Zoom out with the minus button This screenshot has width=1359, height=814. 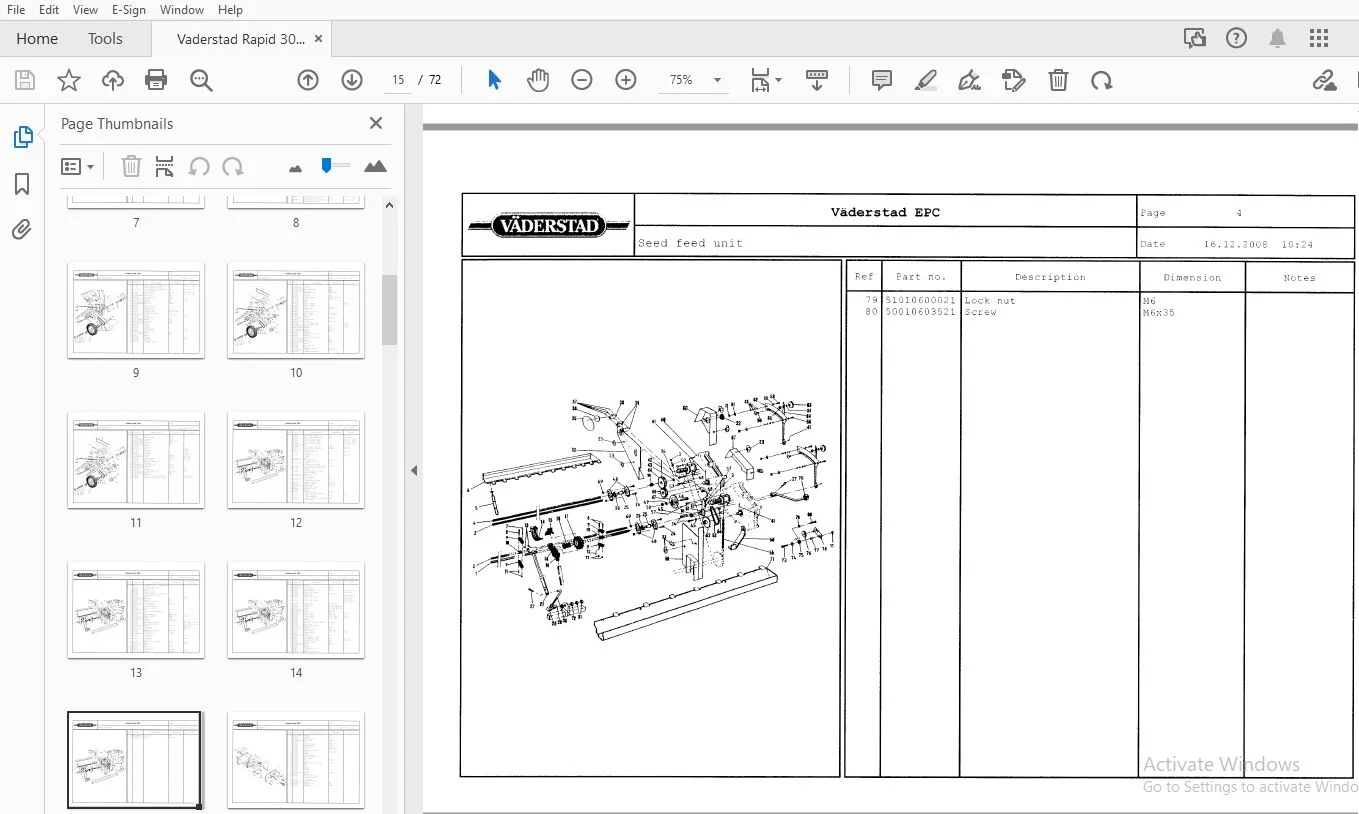582,80
